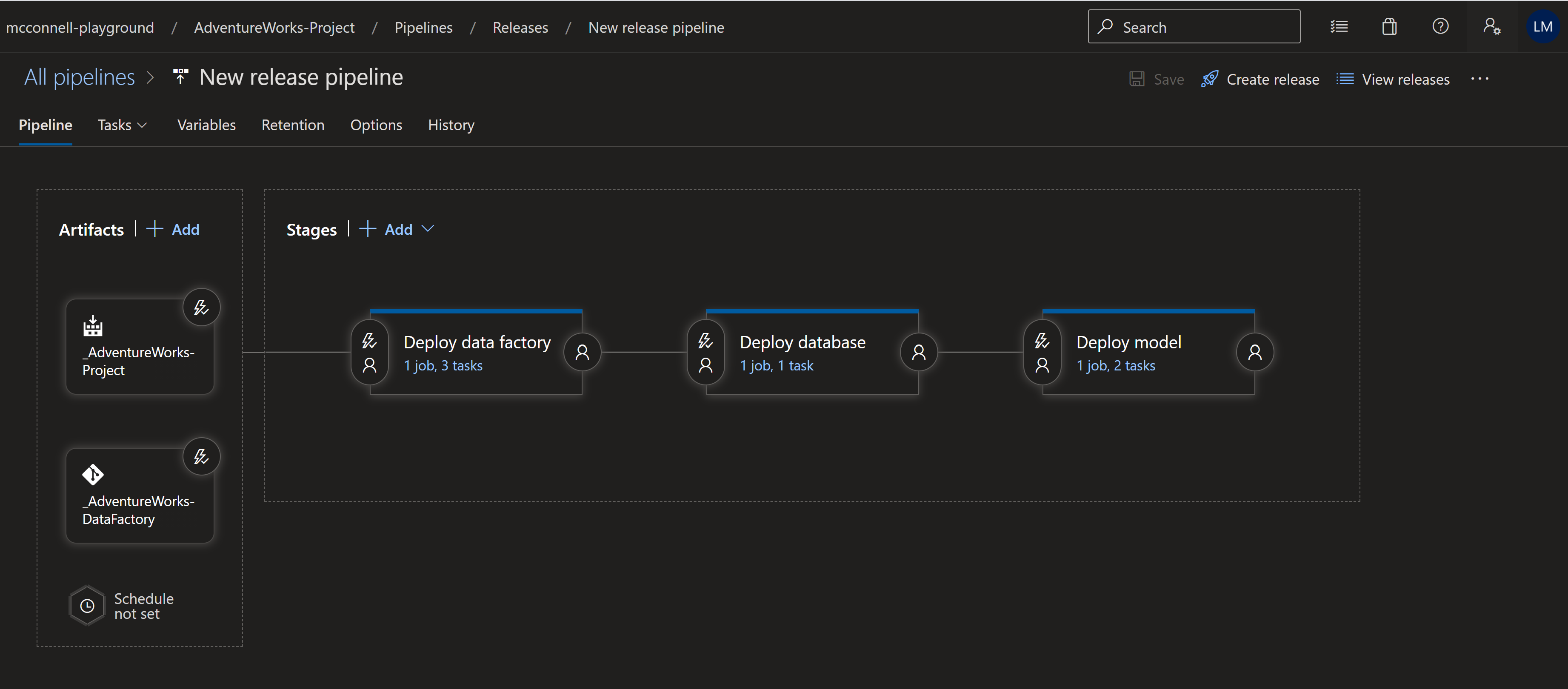Click the Create release rocket icon
The height and width of the screenshot is (689, 1568).
[x=1209, y=79]
